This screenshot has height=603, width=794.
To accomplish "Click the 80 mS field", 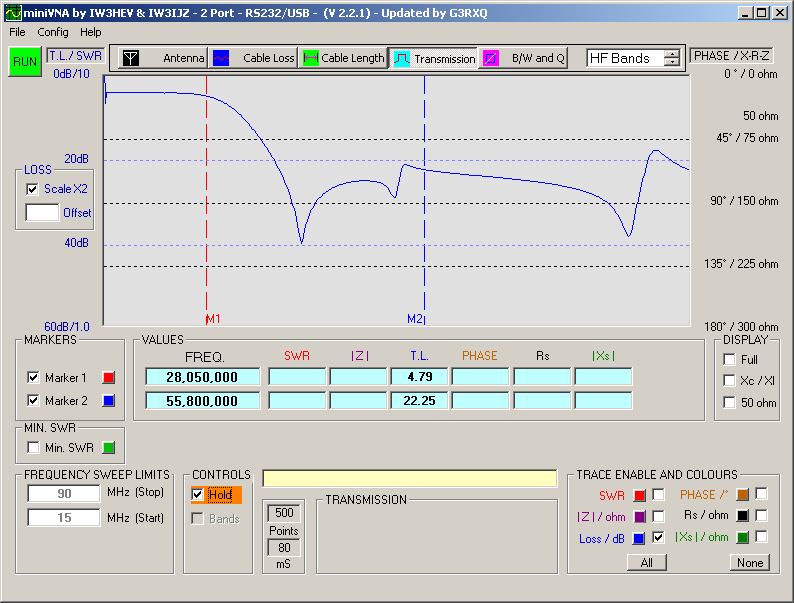I will pyautogui.click(x=284, y=547).
